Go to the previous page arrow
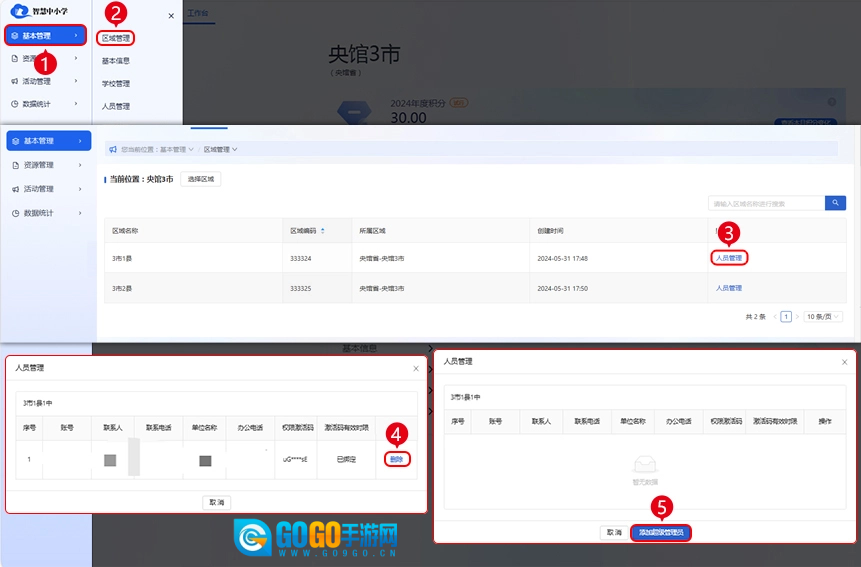 click(773, 316)
